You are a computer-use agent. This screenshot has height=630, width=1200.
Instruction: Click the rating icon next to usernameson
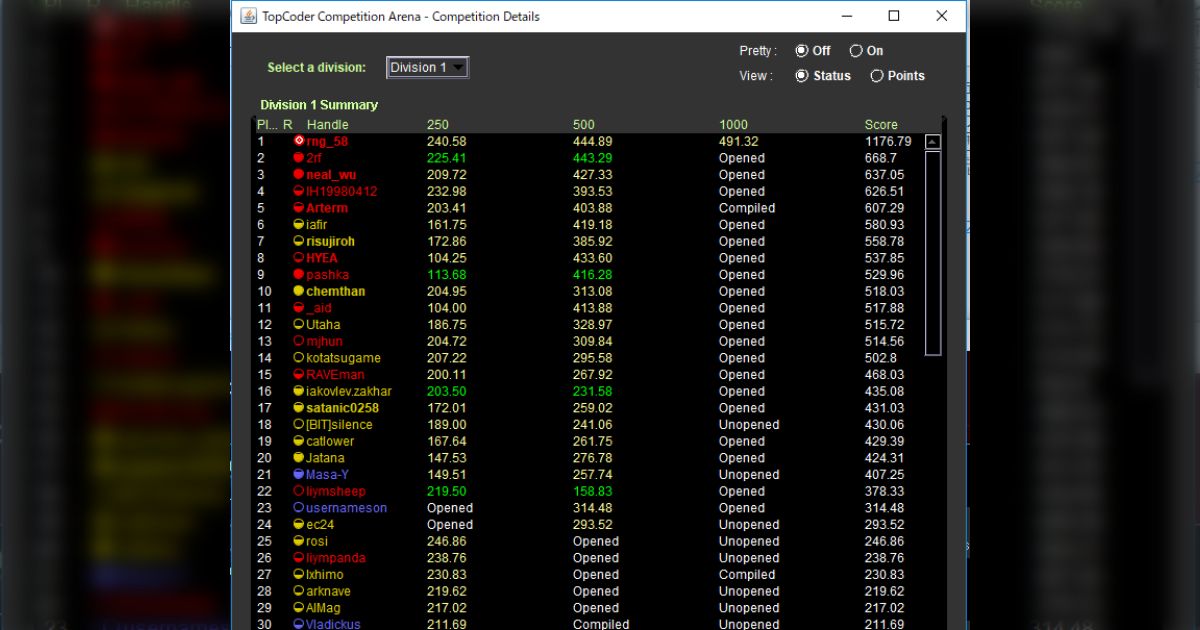(298, 508)
